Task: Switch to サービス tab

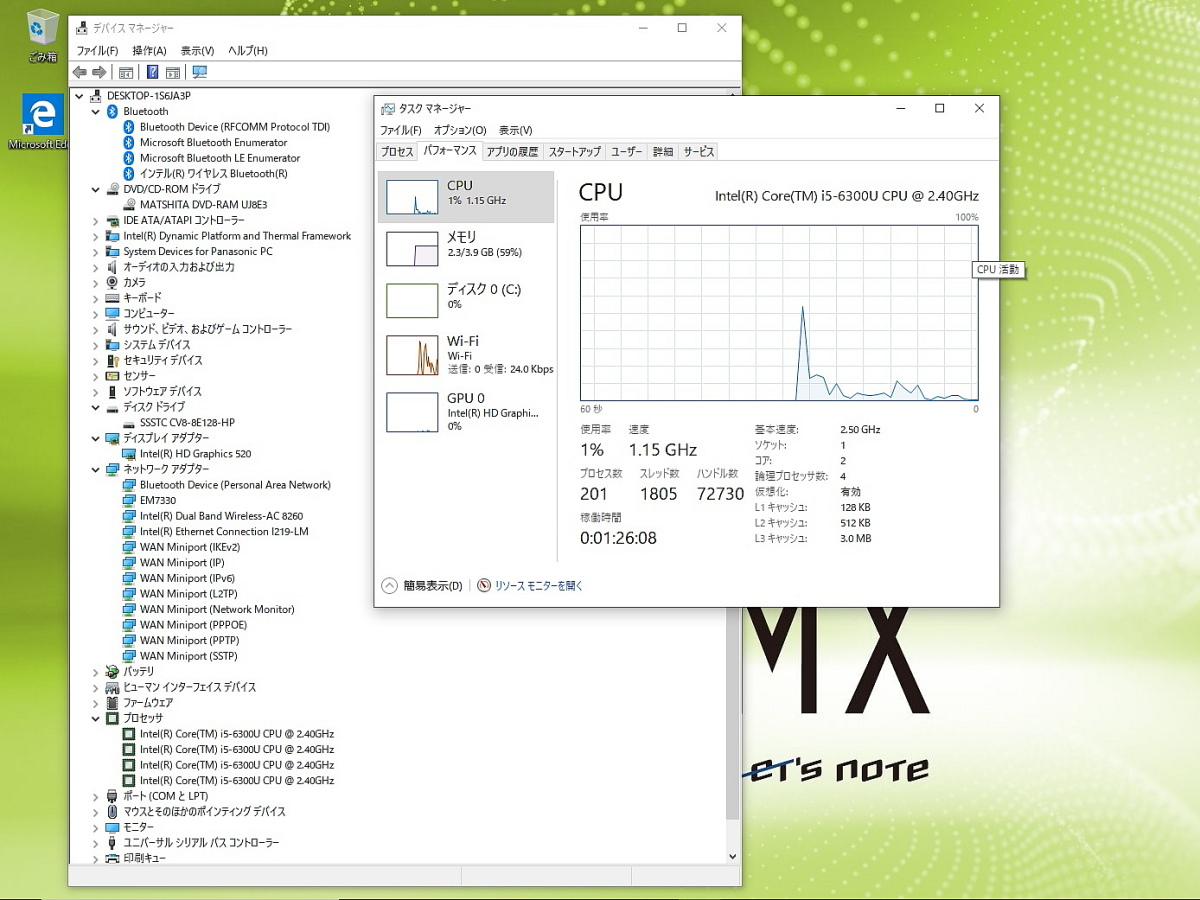Action: [699, 152]
